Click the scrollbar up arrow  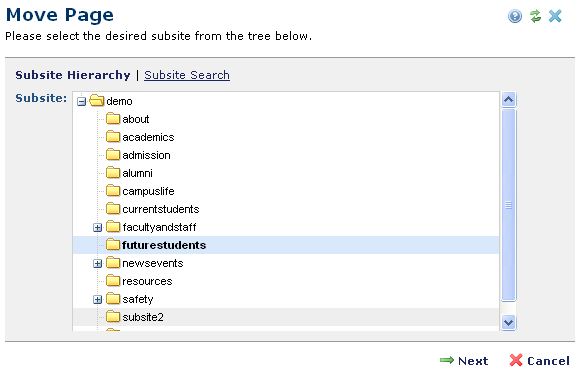coord(508,100)
